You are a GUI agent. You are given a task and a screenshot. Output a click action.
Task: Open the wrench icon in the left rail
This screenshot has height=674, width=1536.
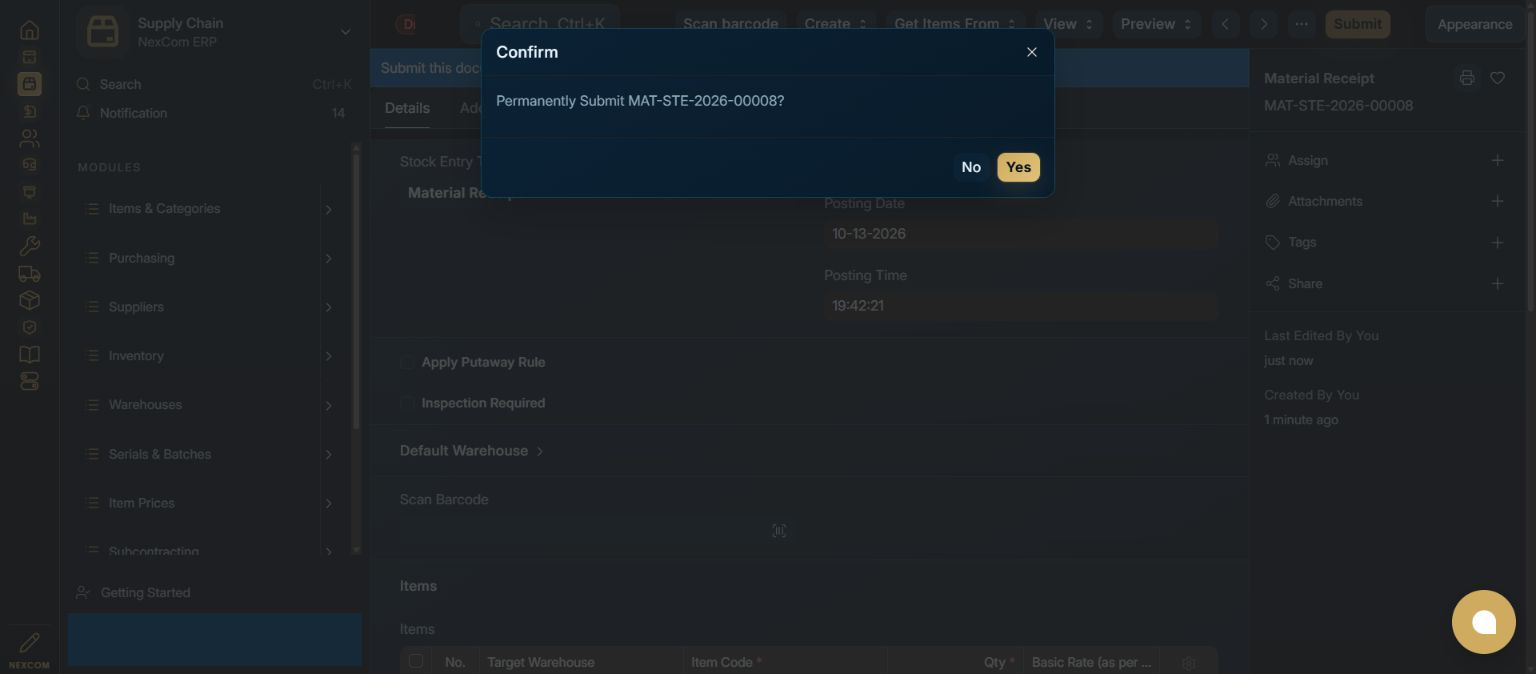click(x=29, y=246)
